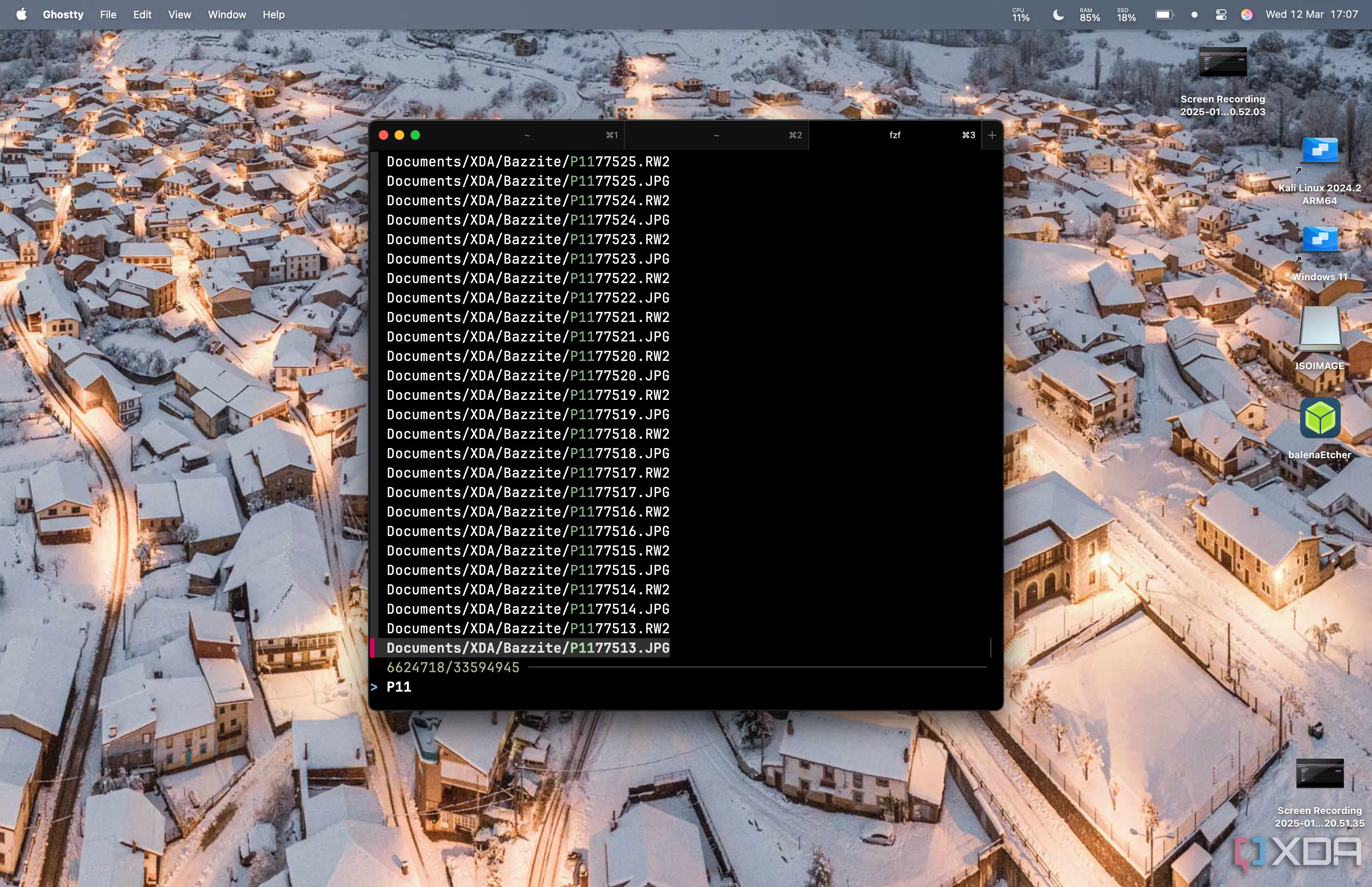Image resolution: width=1372 pixels, height=887 pixels.
Task: Click the Siri icon in menu bar
Action: tap(1247, 14)
